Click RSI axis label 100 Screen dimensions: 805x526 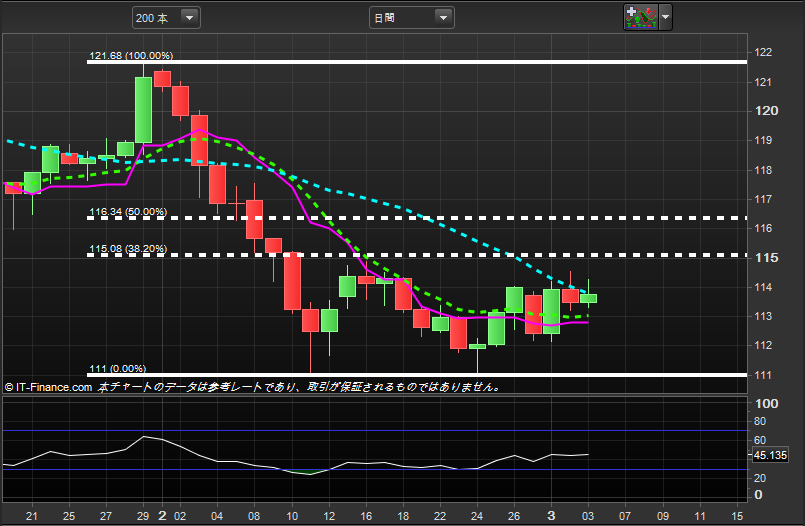pos(766,403)
